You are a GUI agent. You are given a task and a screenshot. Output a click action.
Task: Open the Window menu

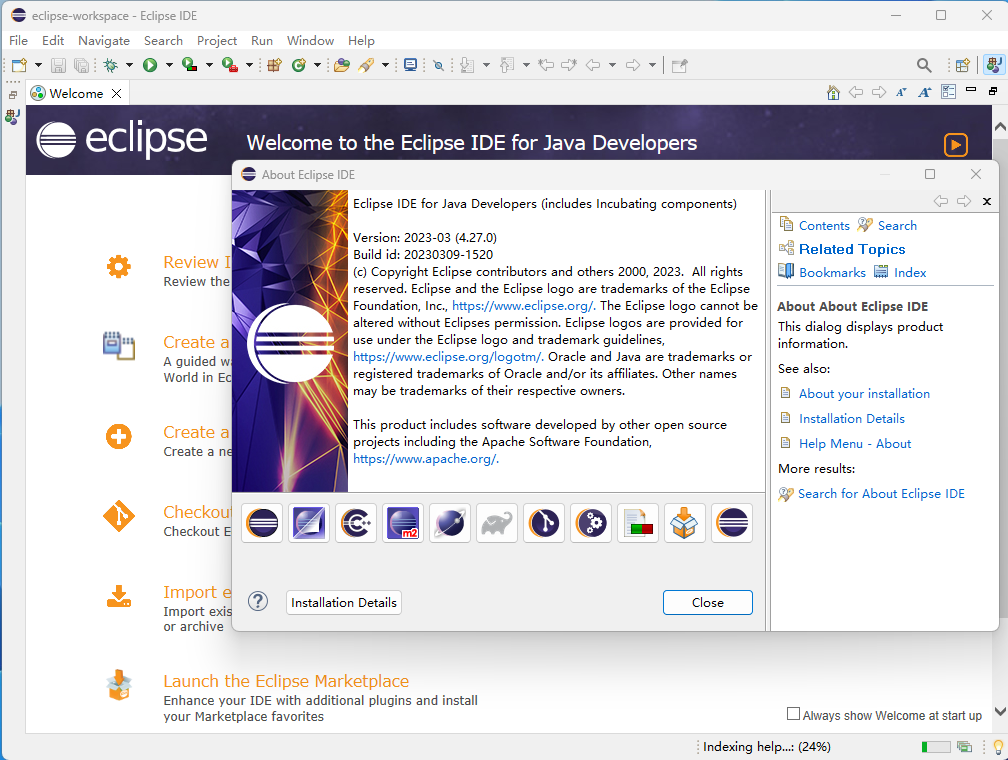[310, 41]
